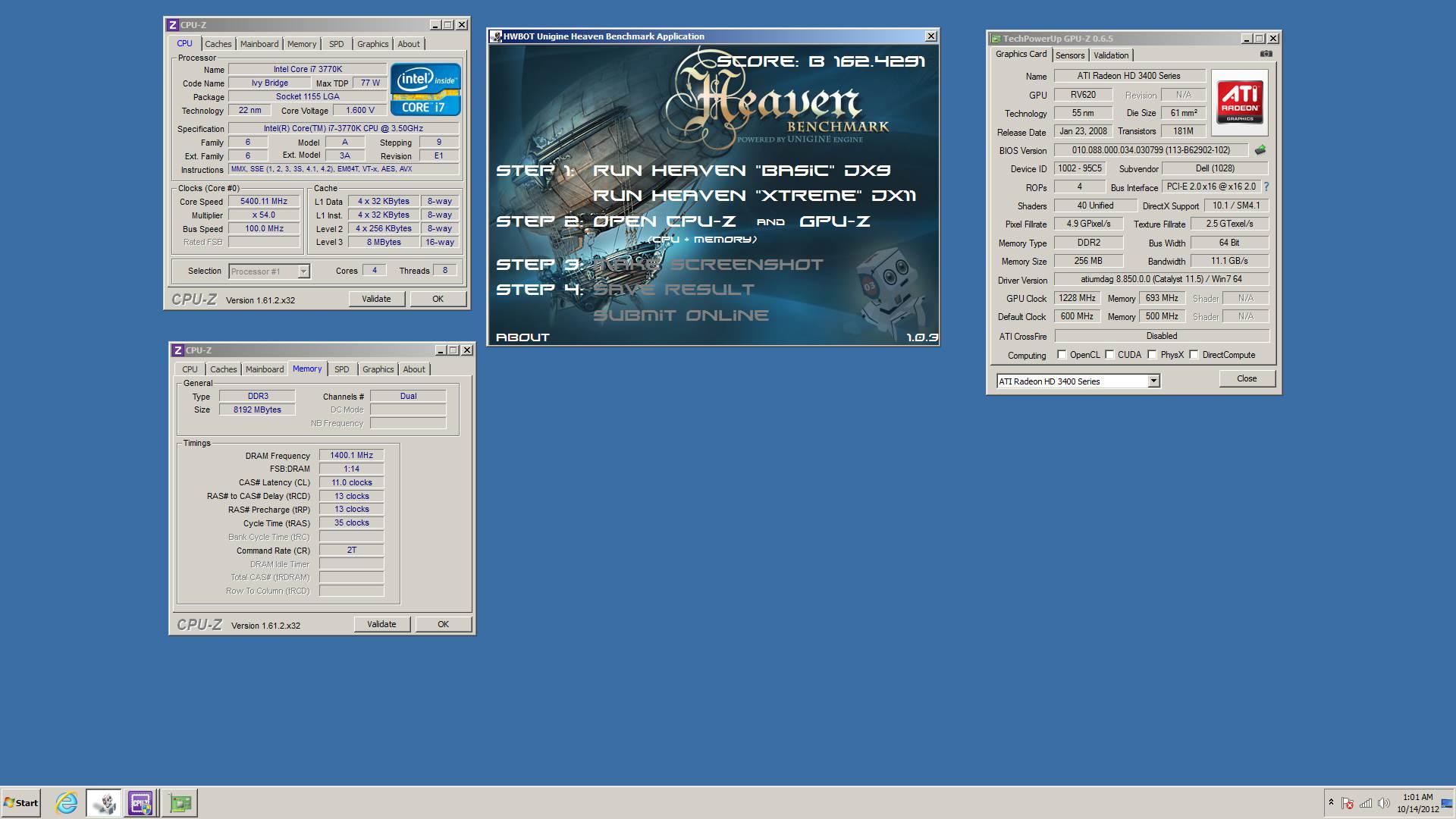Click Take Screenshot in Heaven app
This screenshot has width=1456, height=819.
click(x=708, y=265)
